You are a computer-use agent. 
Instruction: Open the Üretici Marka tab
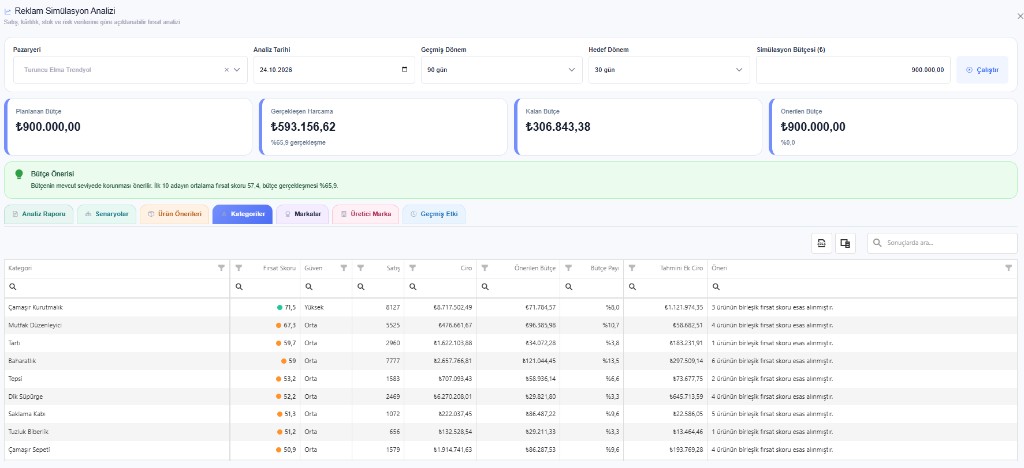click(366, 214)
